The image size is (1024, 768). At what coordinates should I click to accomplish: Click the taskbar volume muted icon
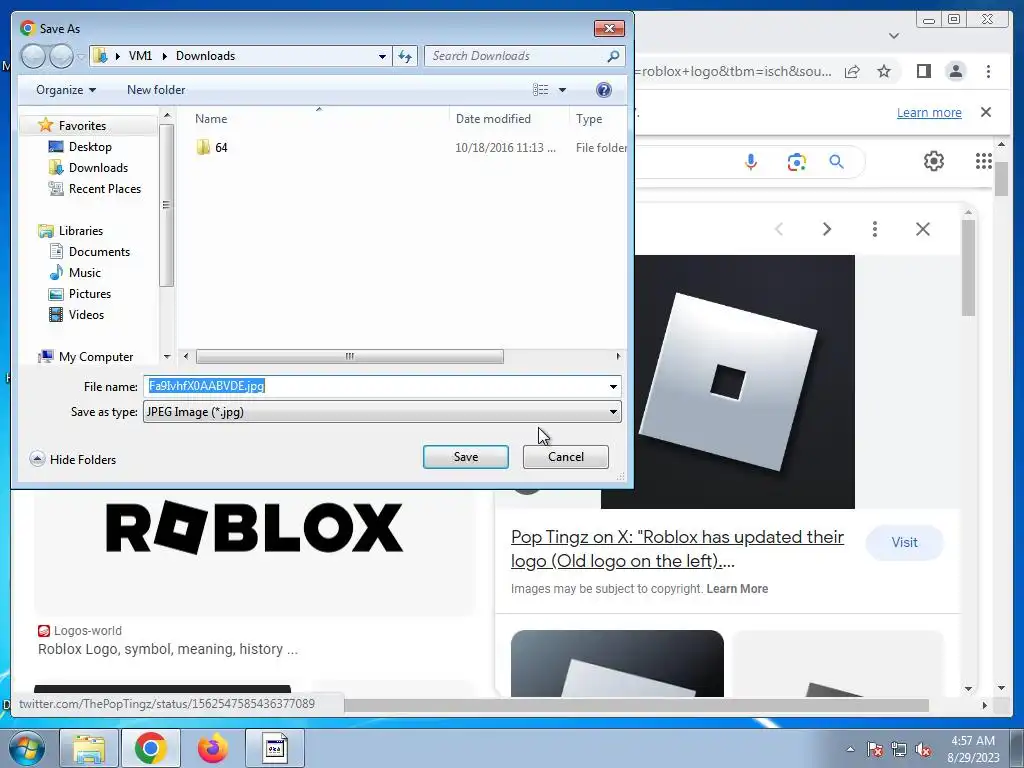tap(923, 749)
